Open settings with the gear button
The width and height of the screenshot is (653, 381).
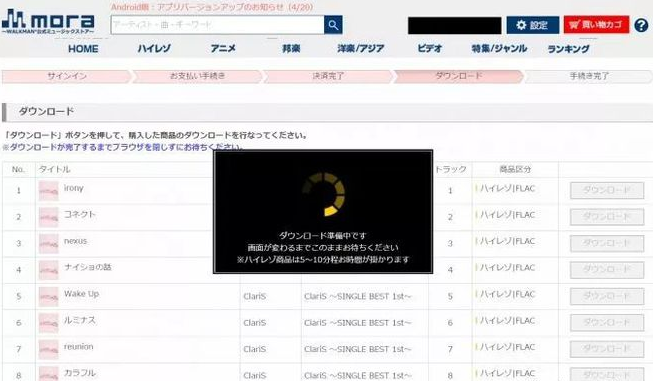(x=533, y=25)
